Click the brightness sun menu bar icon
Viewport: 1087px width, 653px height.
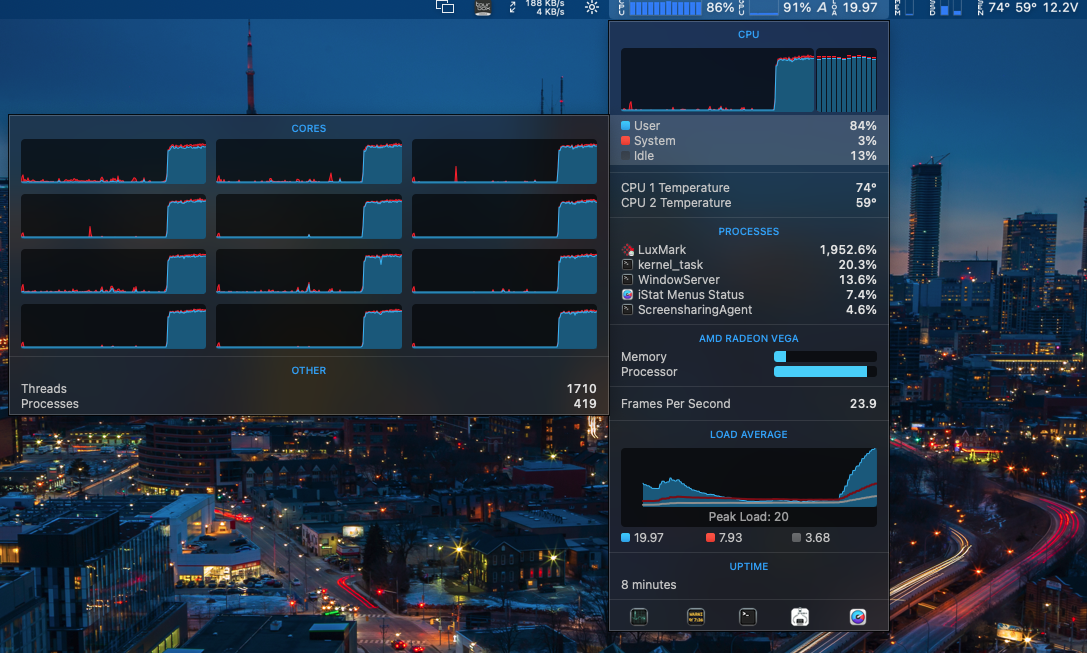point(591,7)
